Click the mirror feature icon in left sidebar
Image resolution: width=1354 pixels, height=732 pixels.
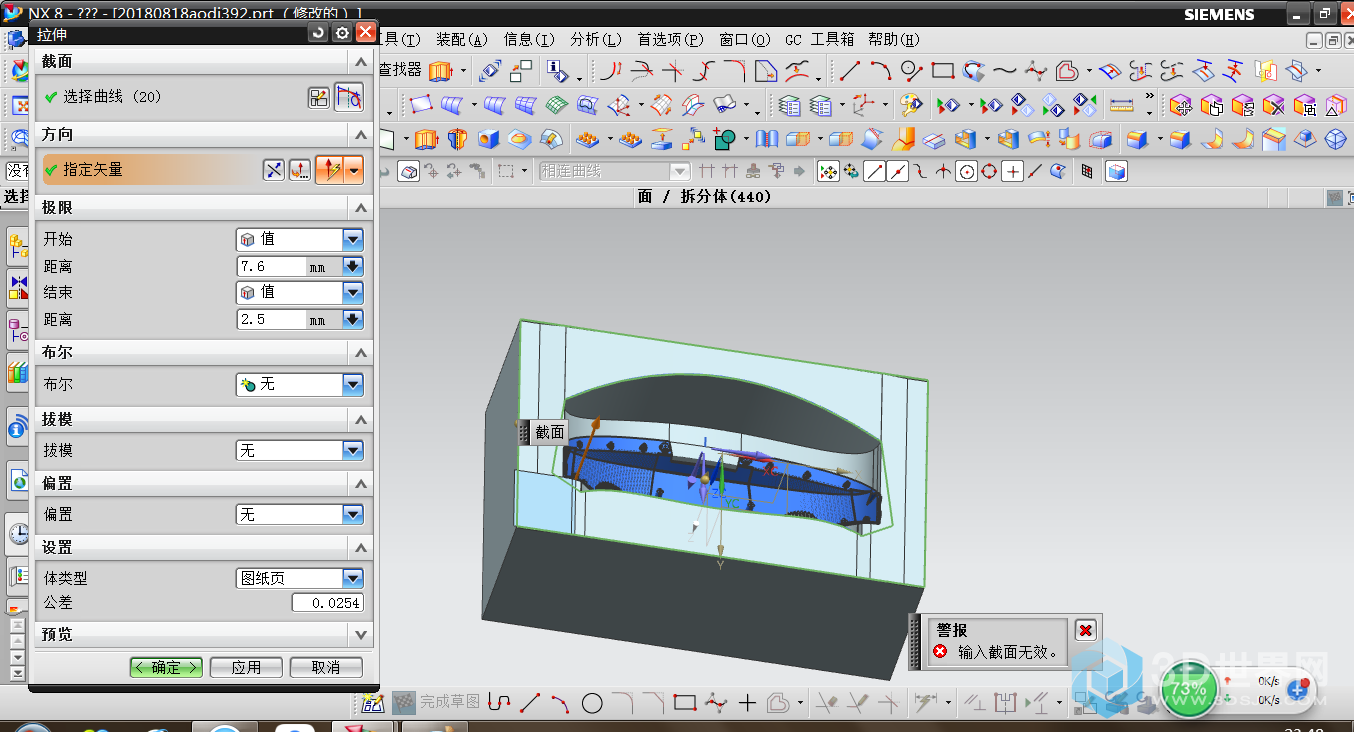pyautogui.click(x=19, y=287)
